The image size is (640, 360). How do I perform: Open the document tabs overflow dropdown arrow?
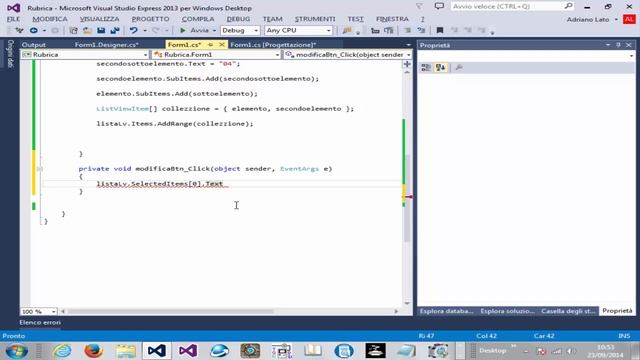click(x=408, y=45)
